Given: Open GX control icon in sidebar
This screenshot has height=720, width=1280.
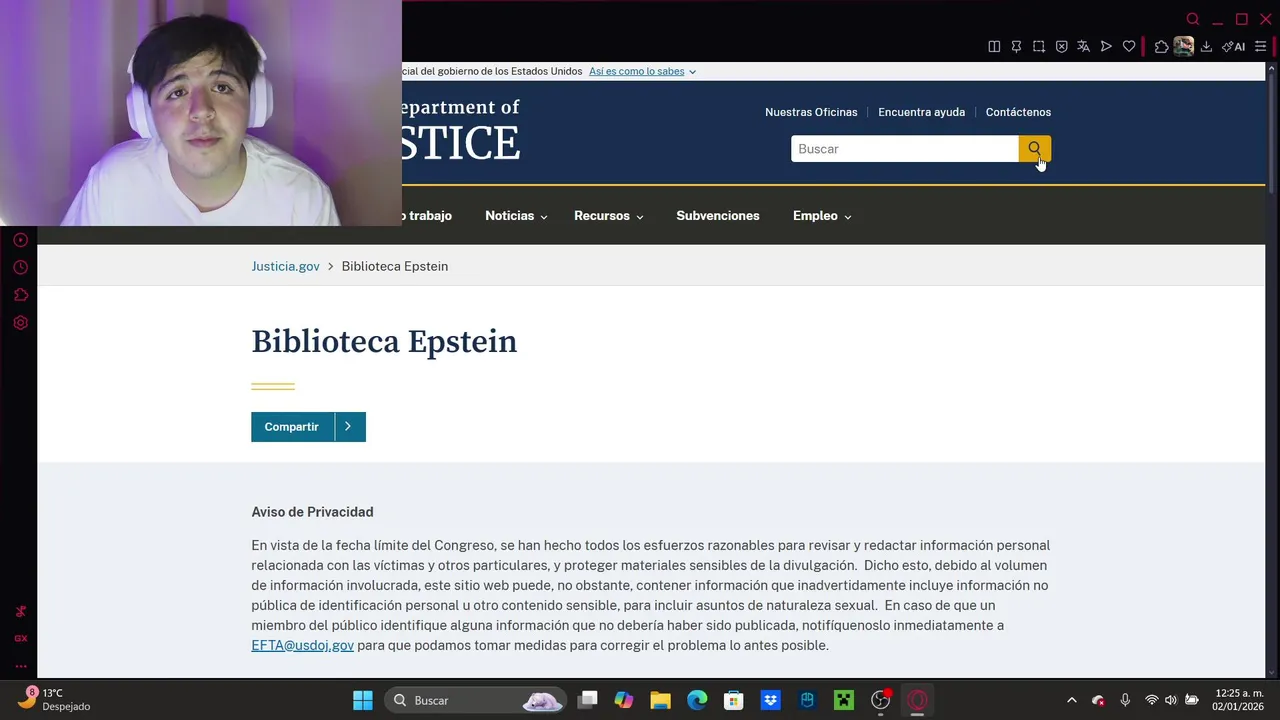Looking at the screenshot, I should pos(20,638).
